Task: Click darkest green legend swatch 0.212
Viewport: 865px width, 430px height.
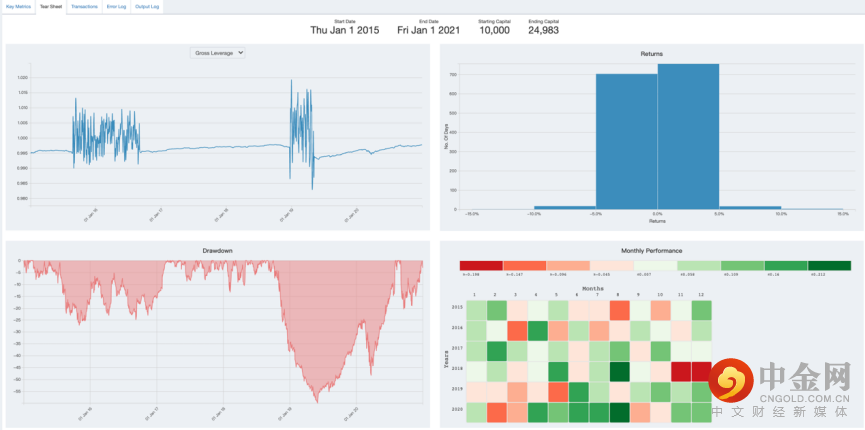Action: (x=829, y=266)
